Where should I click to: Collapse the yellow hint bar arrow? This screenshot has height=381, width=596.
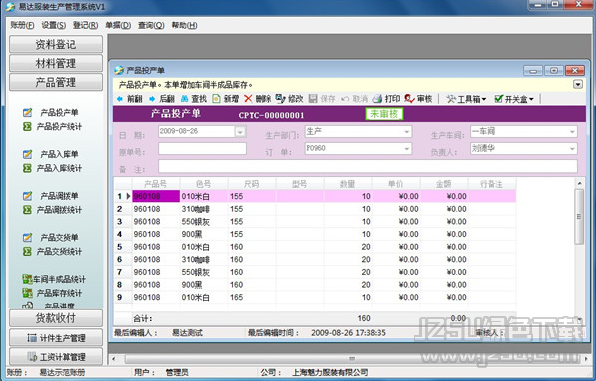point(578,84)
